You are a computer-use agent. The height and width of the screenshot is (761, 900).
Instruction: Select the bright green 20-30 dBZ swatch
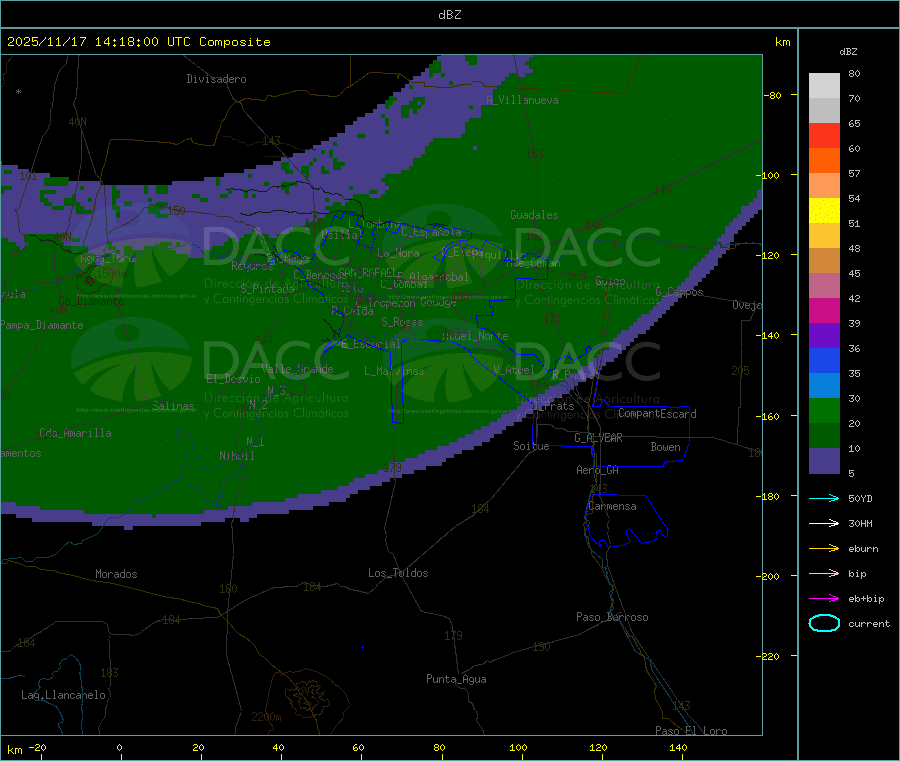(824, 411)
